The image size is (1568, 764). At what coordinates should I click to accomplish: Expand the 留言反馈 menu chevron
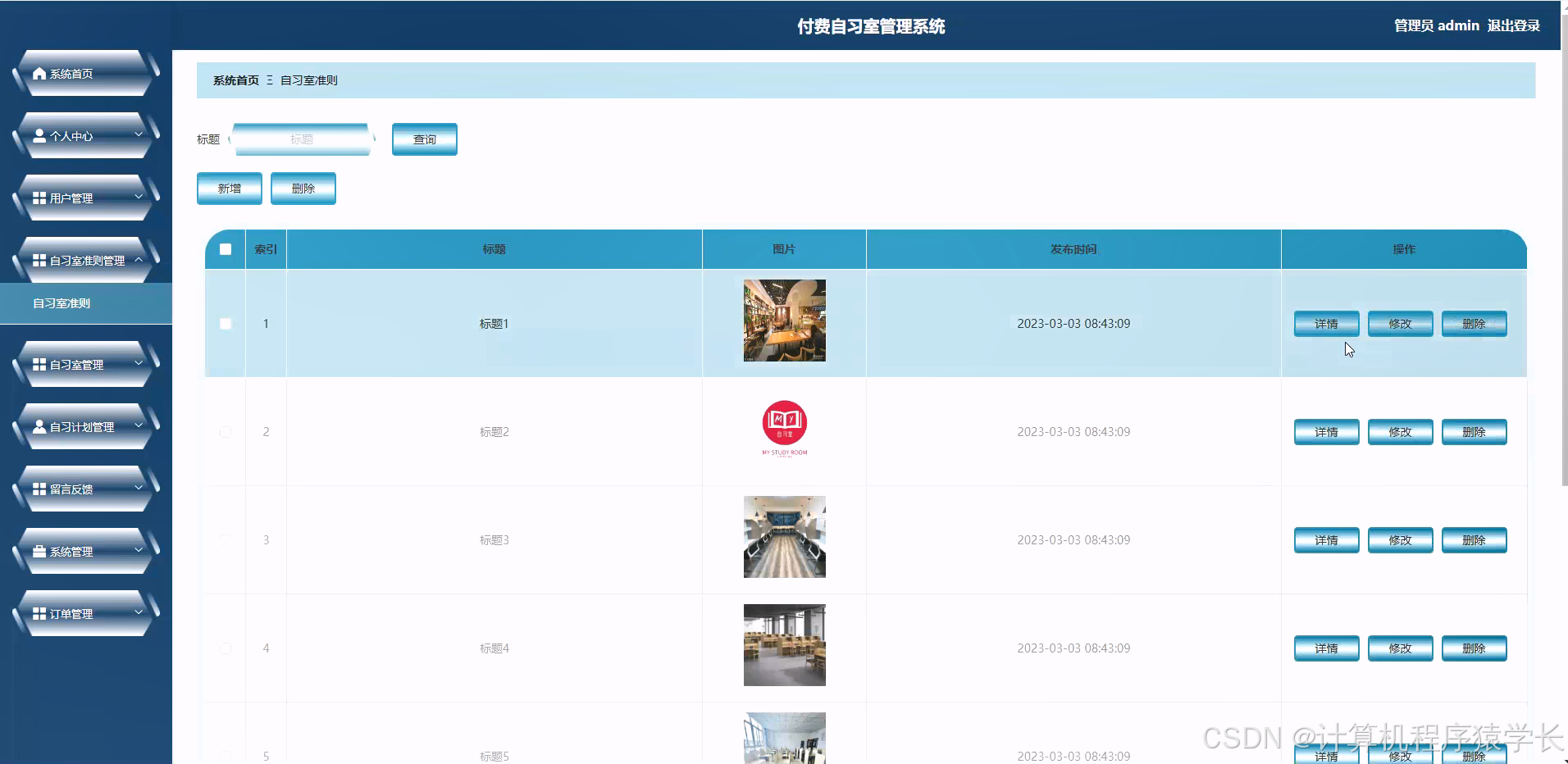point(139,488)
